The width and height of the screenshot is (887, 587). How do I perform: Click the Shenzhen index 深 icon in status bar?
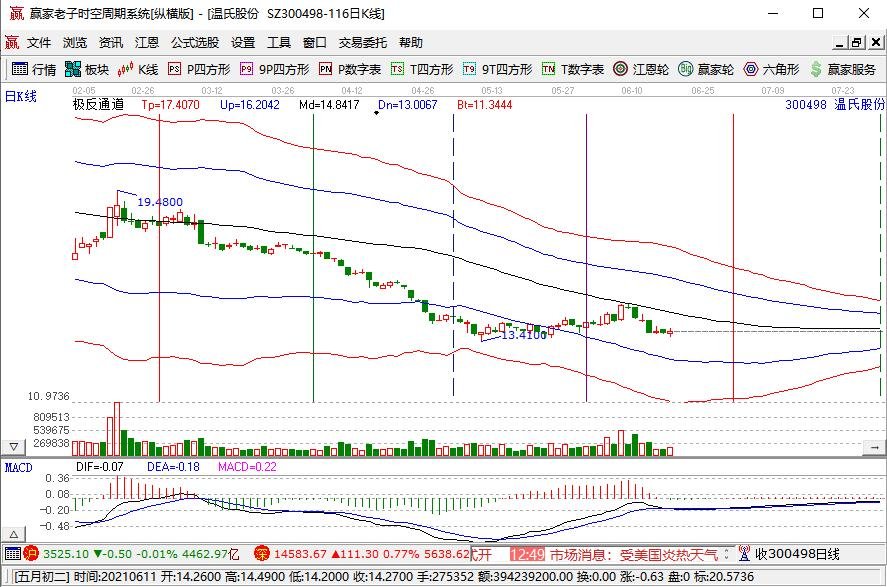coord(261,554)
